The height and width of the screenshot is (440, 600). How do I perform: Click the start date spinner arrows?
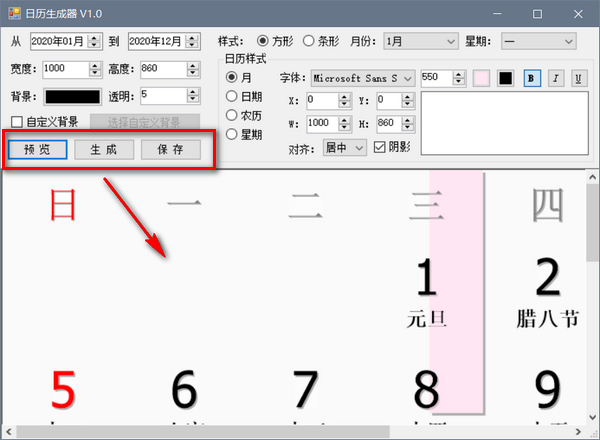[x=94, y=41]
